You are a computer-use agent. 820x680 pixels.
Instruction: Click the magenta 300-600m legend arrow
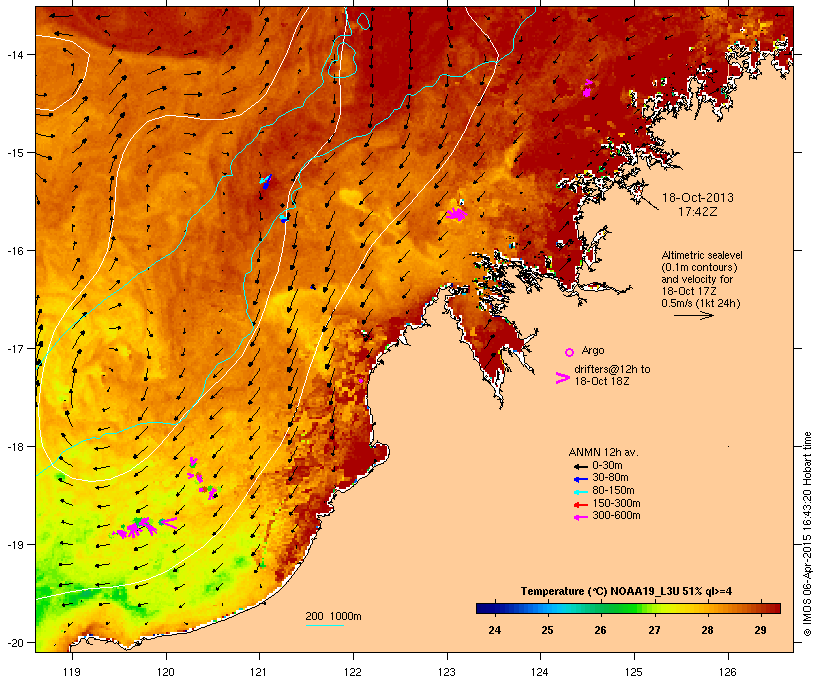pos(580,517)
